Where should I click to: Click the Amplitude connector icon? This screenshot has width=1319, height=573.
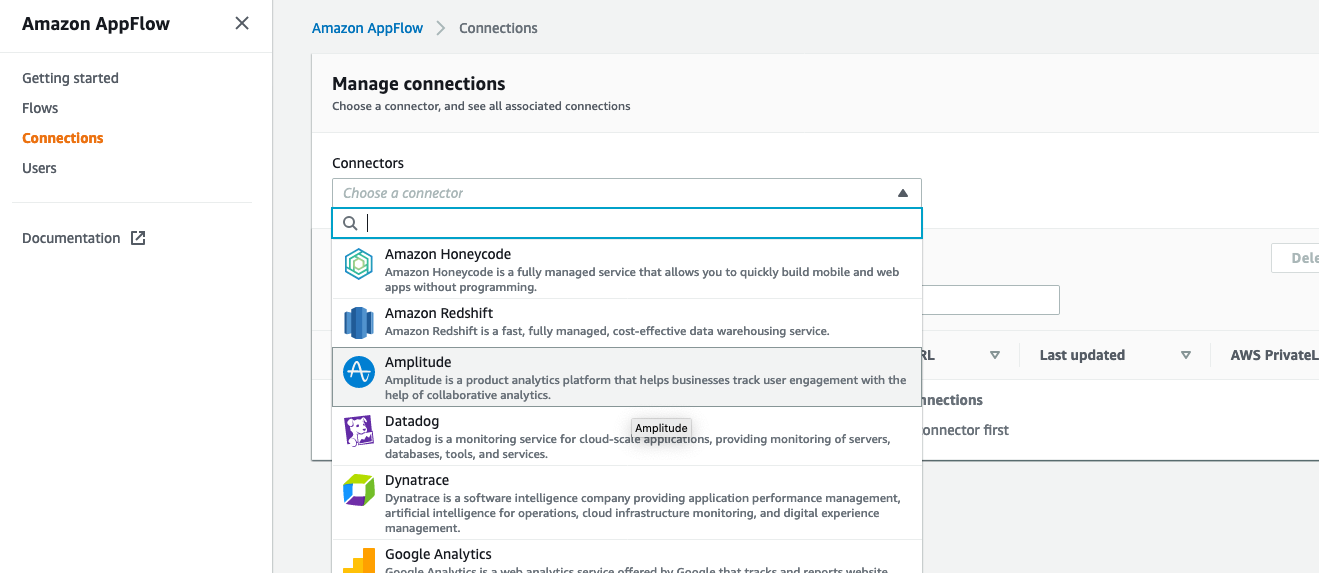coord(358,372)
